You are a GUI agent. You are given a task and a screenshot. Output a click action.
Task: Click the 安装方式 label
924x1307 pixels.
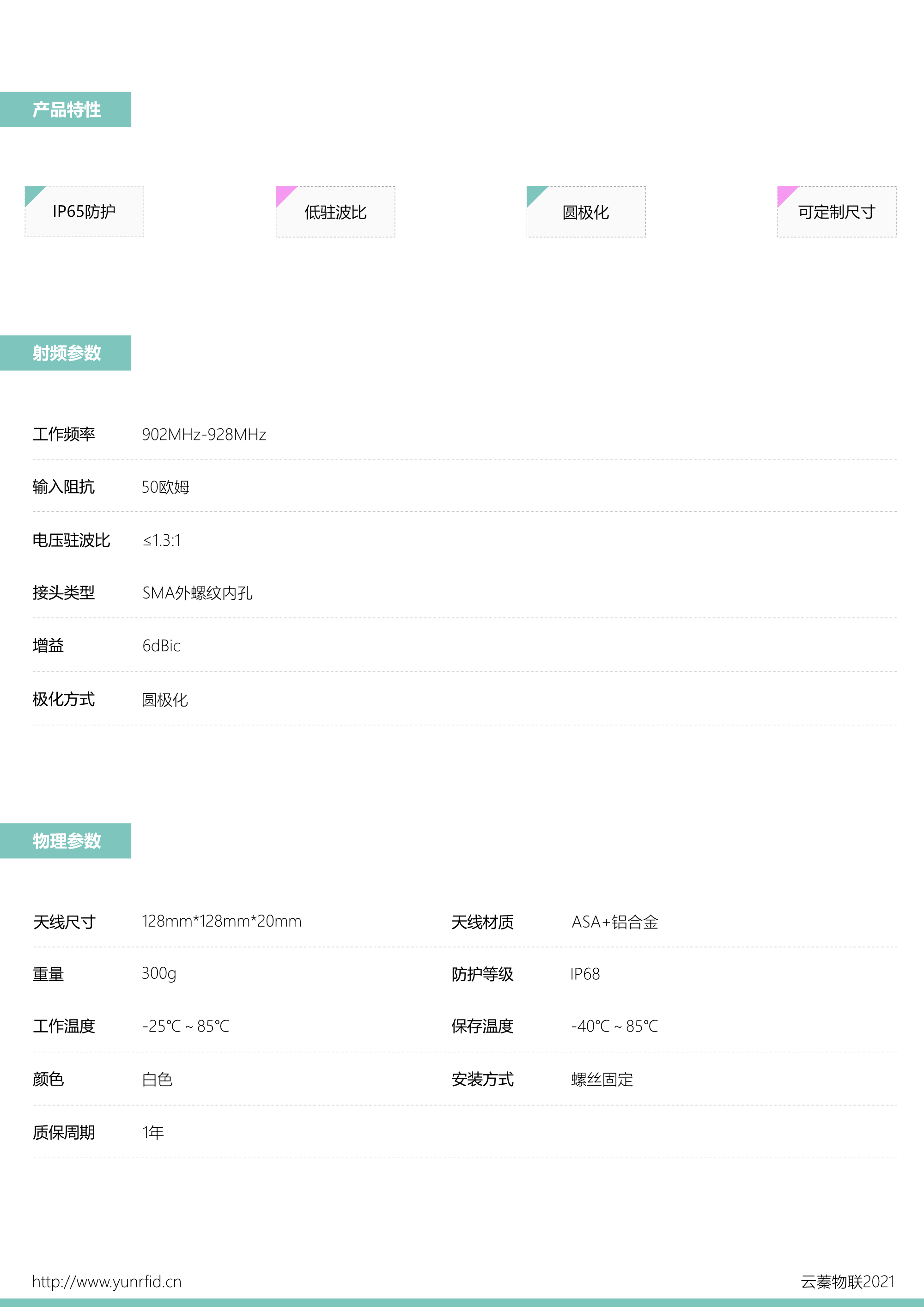click(x=482, y=1079)
